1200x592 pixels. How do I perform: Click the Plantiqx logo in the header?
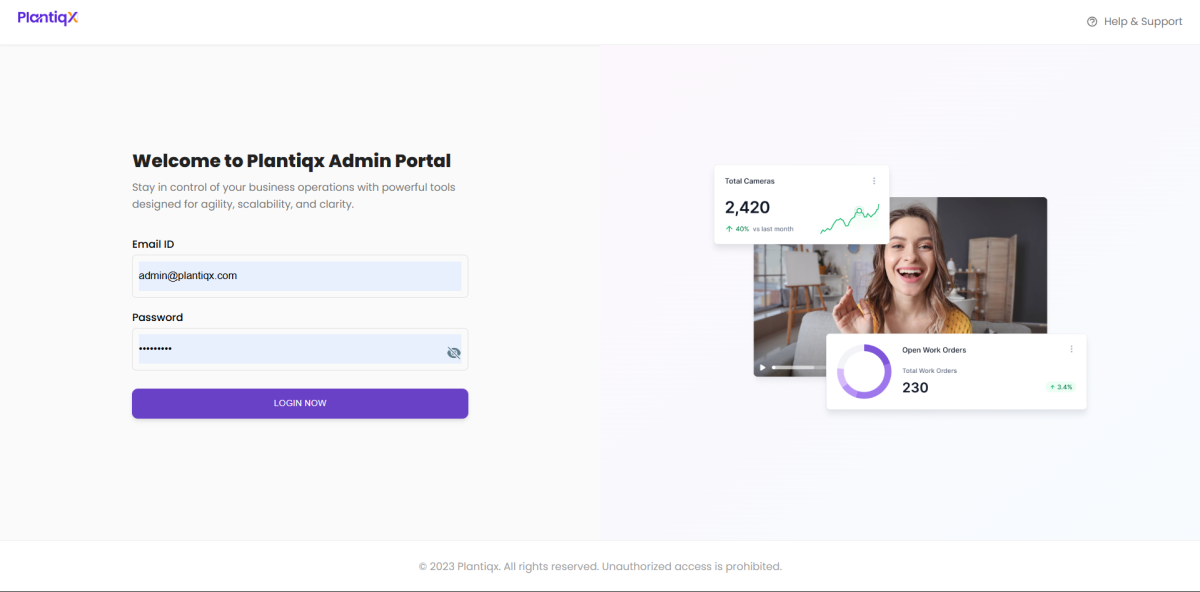47,17
